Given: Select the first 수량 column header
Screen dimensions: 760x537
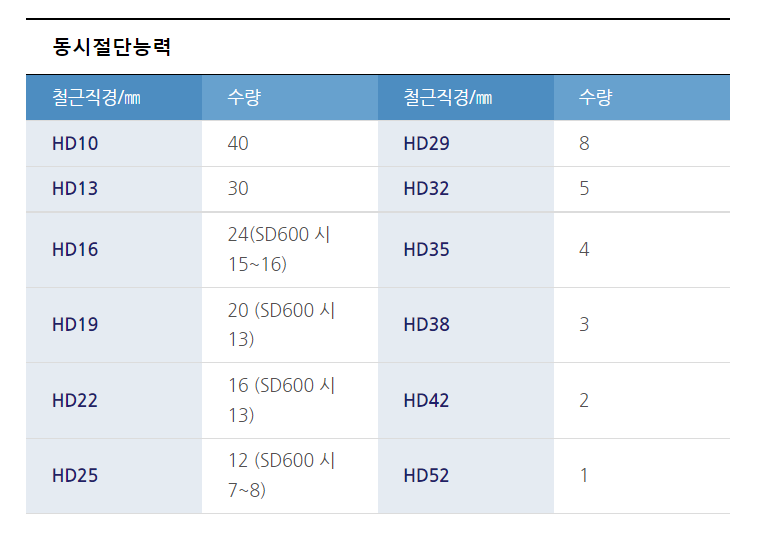Looking at the screenshot, I should pos(290,97).
